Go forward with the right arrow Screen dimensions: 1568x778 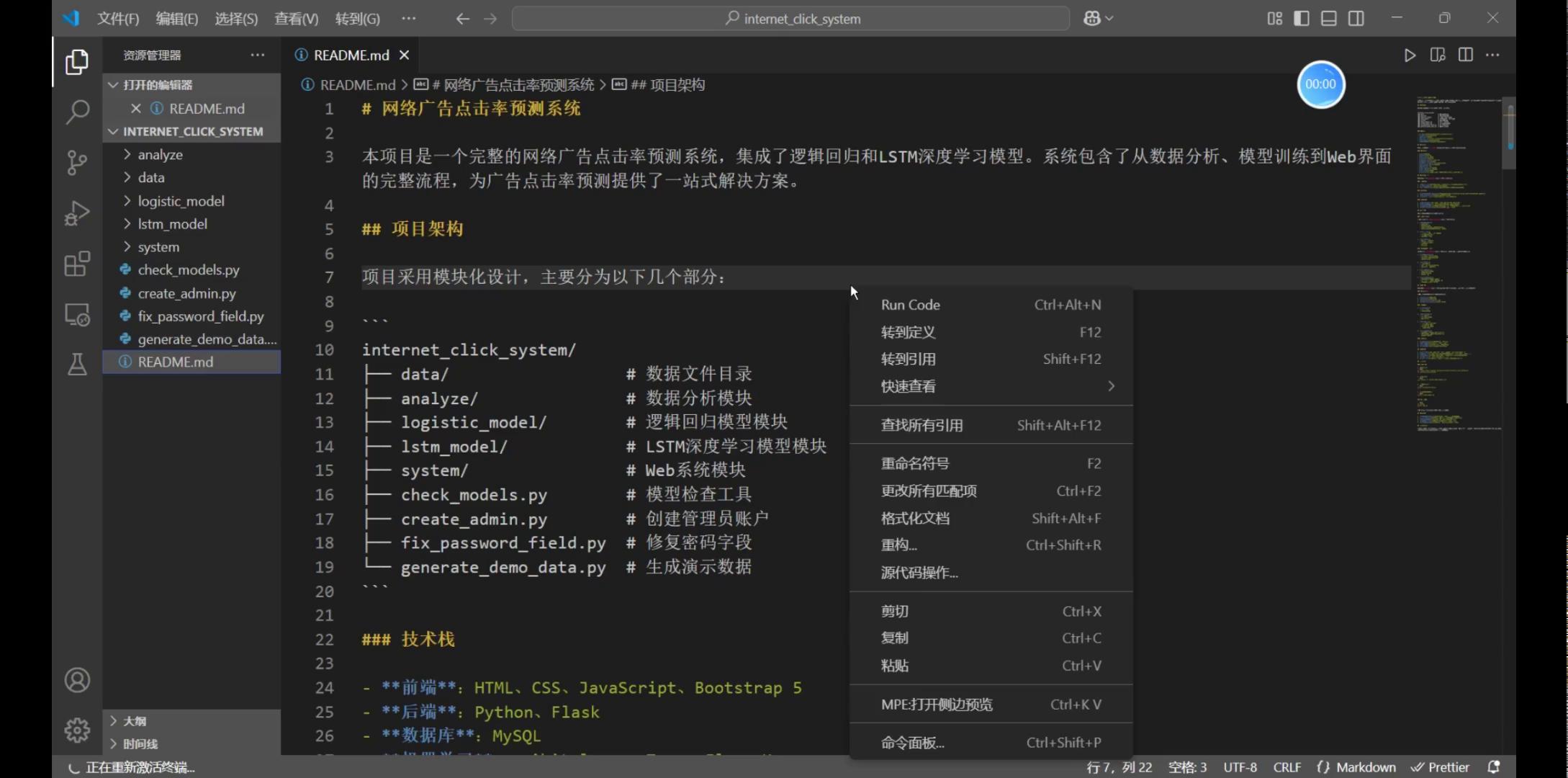click(x=490, y=19)
